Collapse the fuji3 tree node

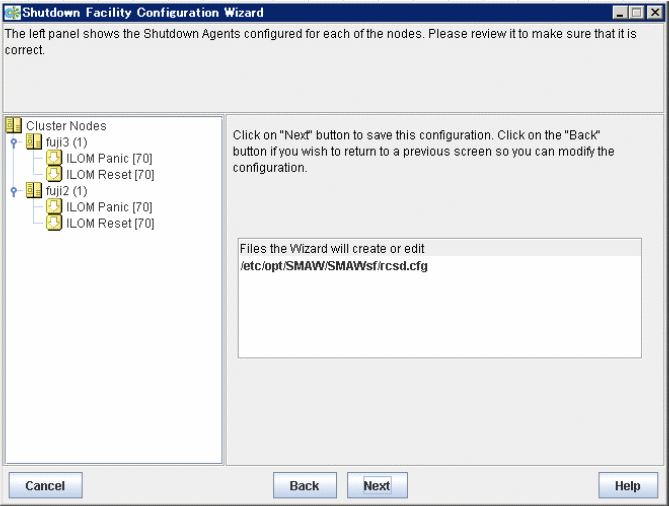[14, 142]
